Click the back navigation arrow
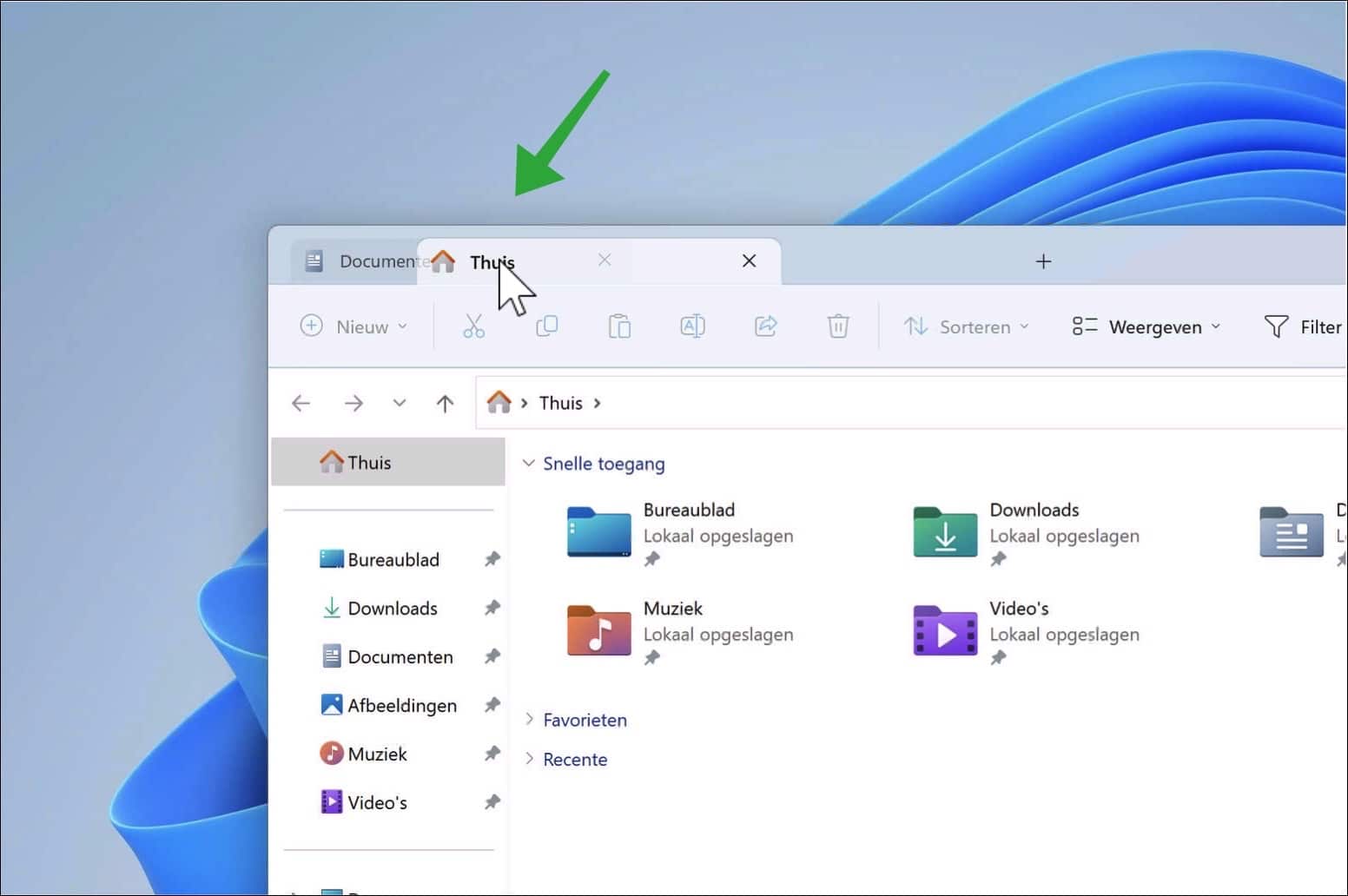Screen dimensions: 1348x896 click(301, 403)
